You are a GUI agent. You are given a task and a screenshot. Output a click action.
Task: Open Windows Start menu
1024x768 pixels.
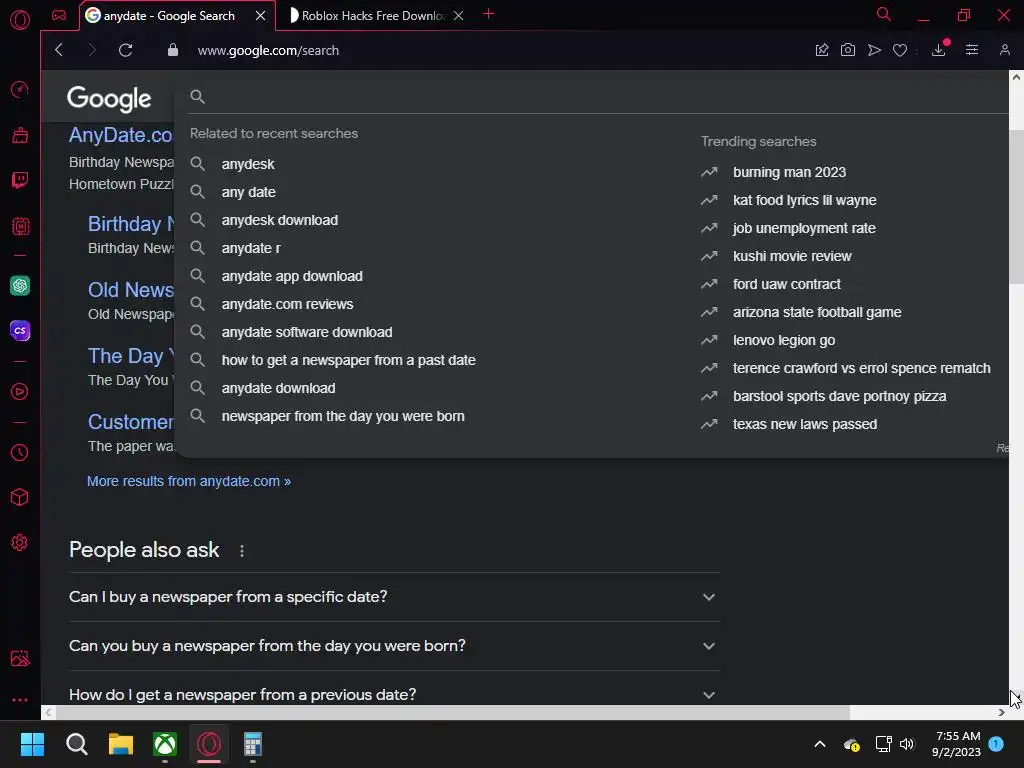click(x=32, y=744)
